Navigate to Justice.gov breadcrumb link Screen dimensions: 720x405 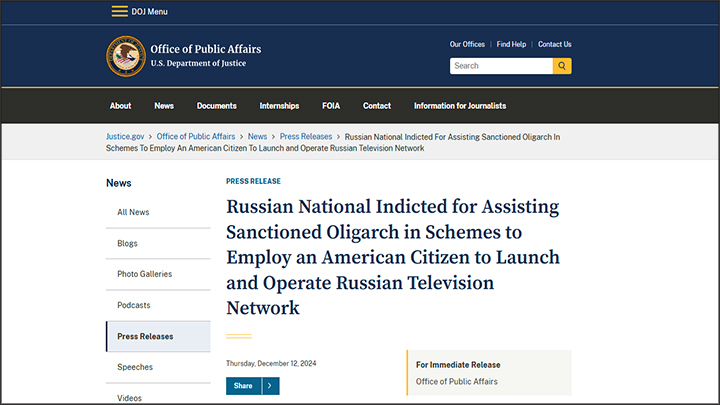124,135
